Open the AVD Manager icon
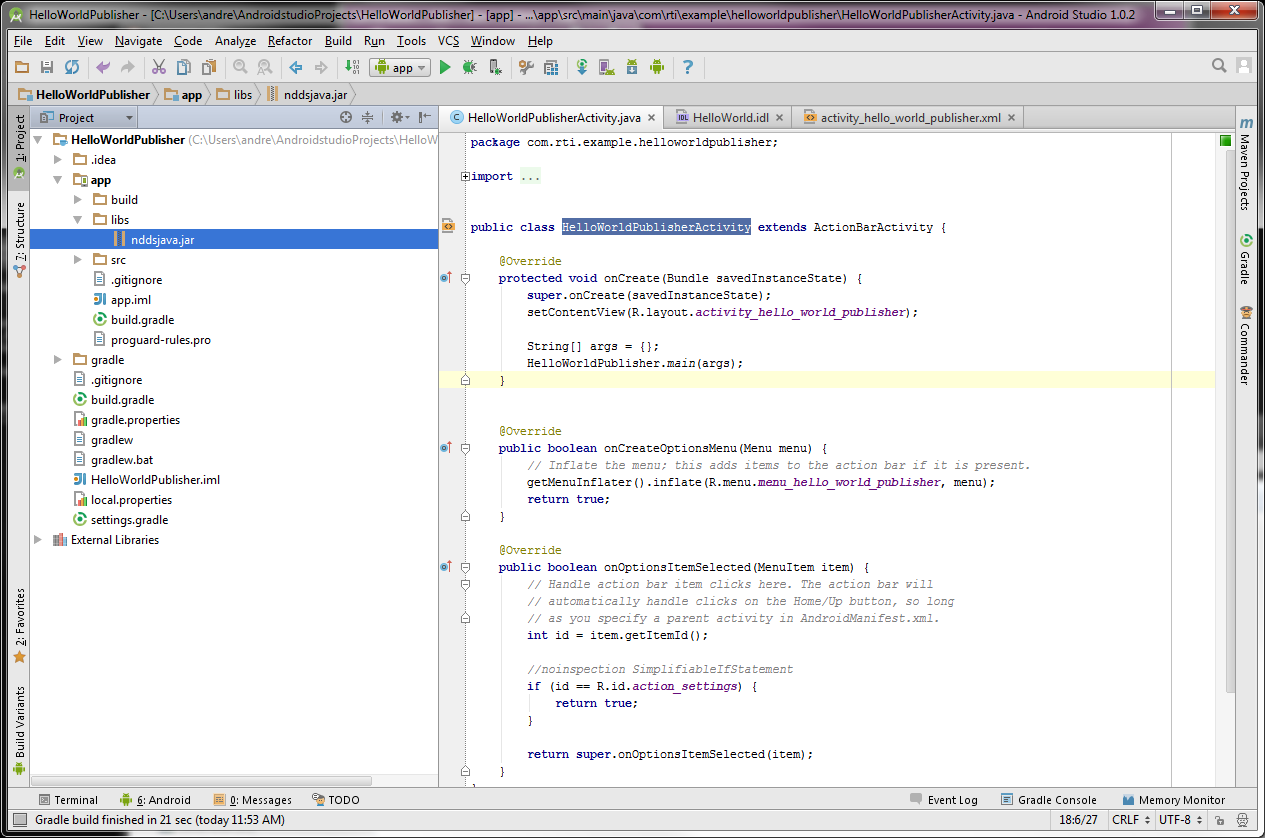 [x=607, y=67]
